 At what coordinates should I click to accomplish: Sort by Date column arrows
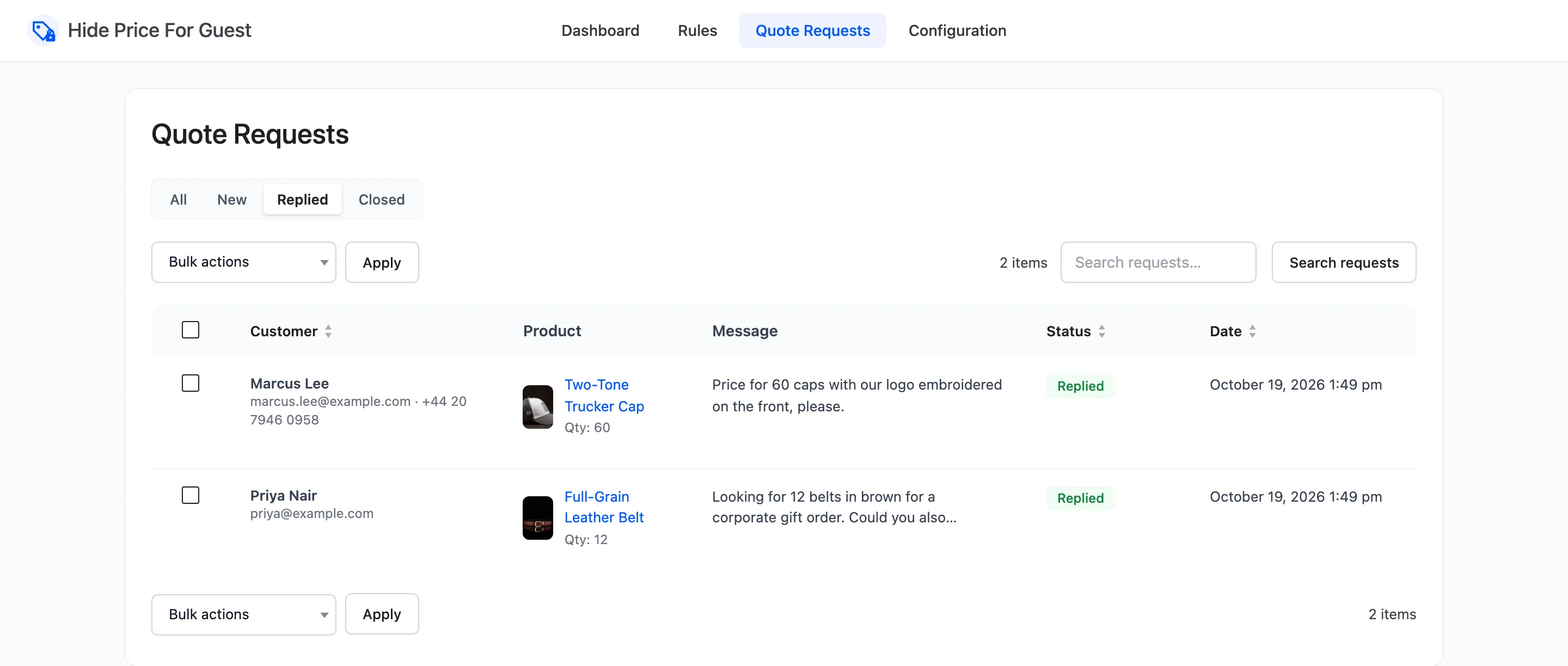[x=1252, y=331]
